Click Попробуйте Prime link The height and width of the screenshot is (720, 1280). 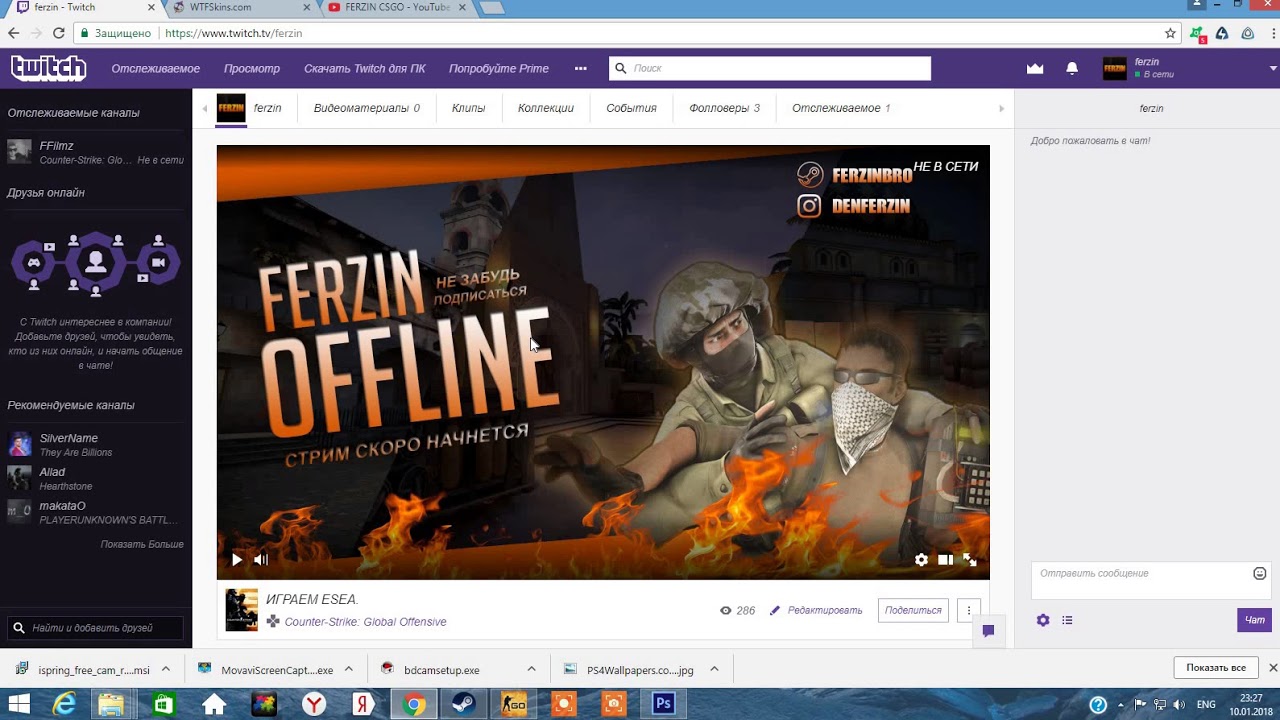point(499,69)
